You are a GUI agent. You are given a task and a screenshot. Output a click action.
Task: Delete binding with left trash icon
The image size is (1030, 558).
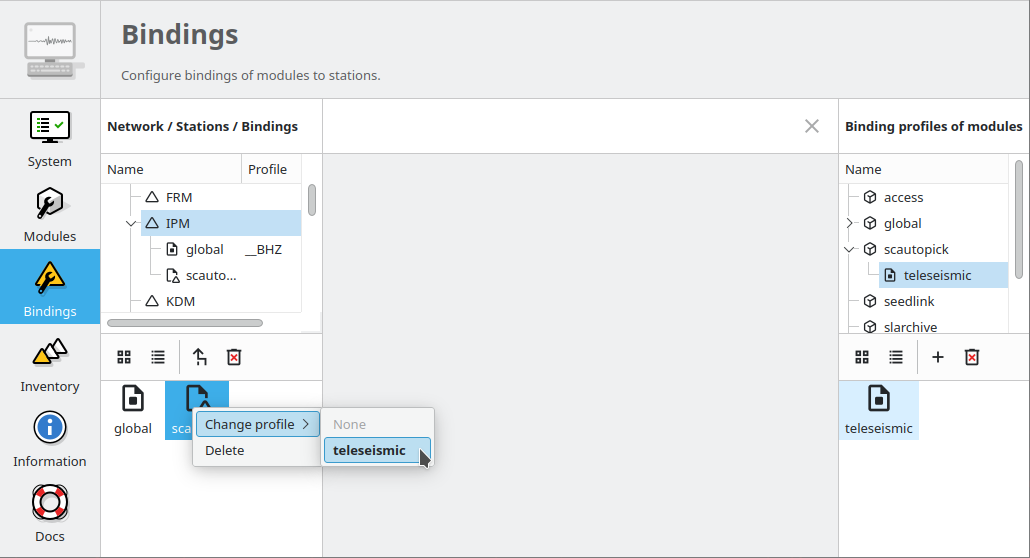point(234,357)
